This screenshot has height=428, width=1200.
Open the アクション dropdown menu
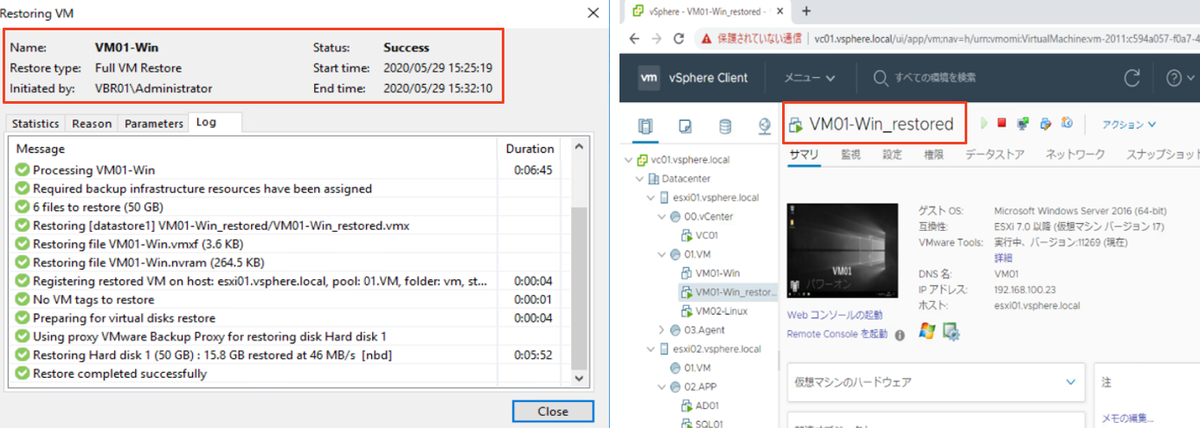[x=1128, y=125]
